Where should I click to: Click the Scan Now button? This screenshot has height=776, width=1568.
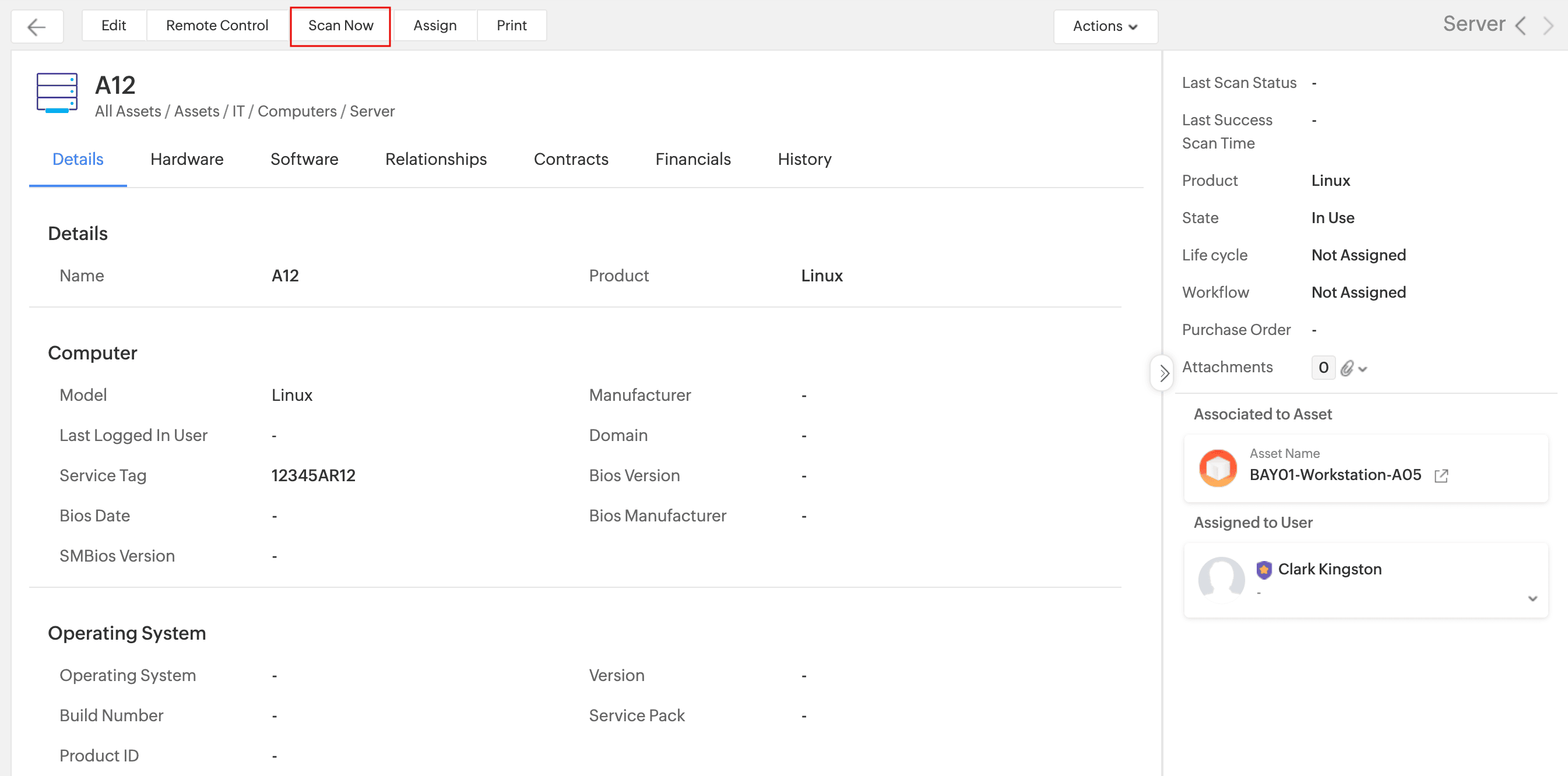(340, 26)
